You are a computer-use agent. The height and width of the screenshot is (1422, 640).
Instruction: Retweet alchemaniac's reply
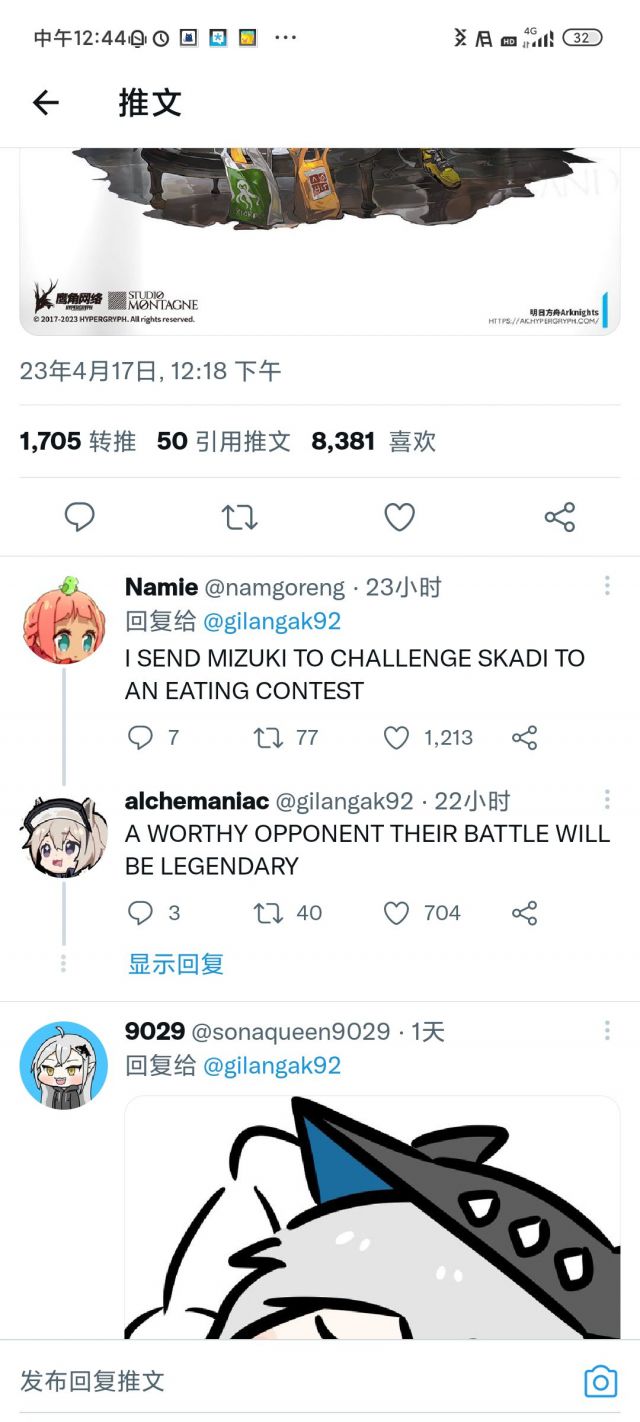point(268,913)
